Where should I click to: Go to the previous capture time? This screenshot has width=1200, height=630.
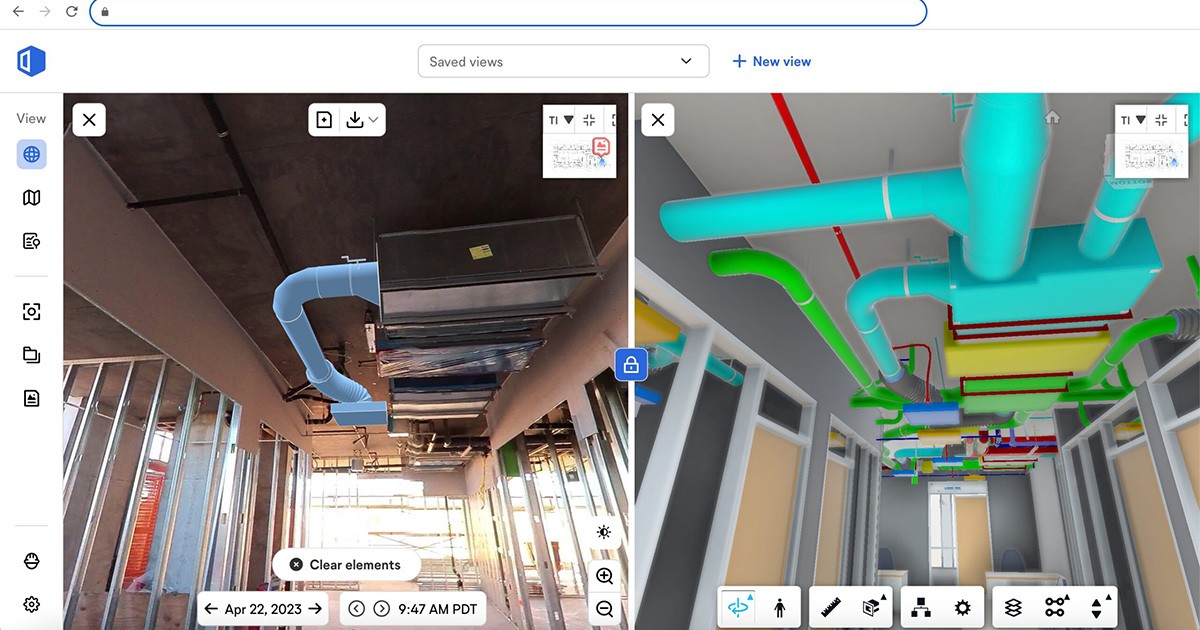[x=357, y=608]
